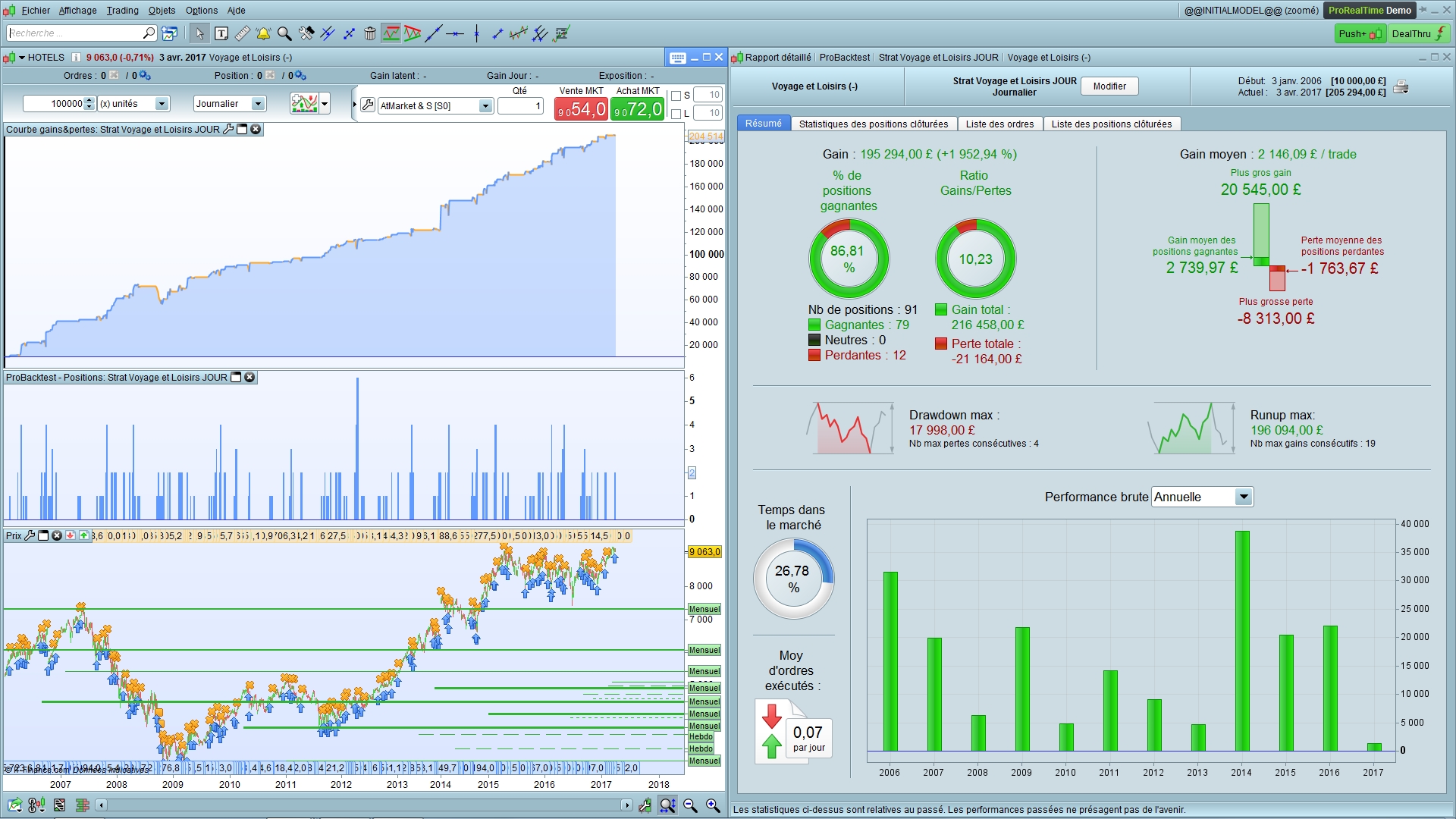Click the Recherche search field
The height and width of the screenshot is (819, 1456).
pos(74,33)
